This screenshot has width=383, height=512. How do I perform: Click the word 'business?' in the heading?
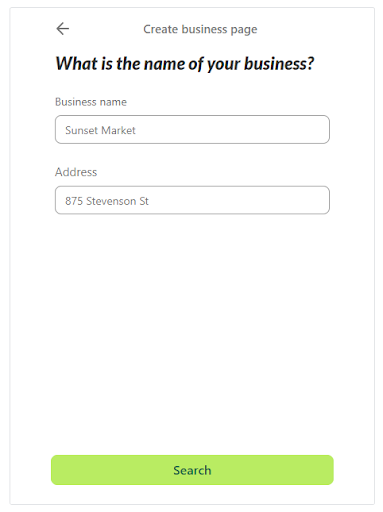pos(279,63)
